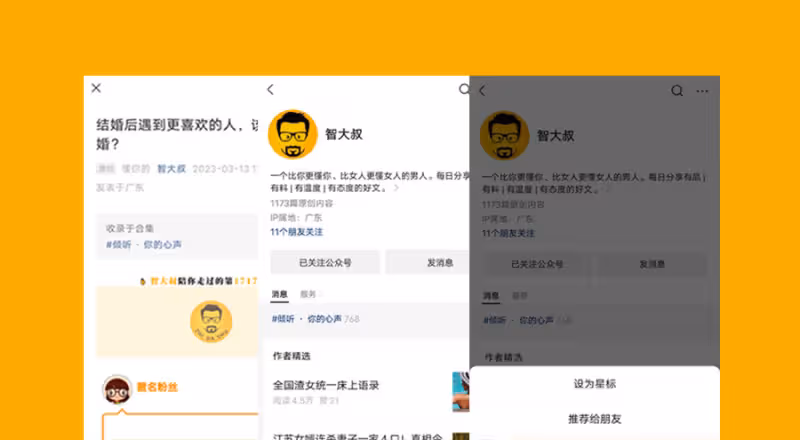800x440 pixels.
Task: Open search in middle profile panel
Action: [x=464, y=89]
